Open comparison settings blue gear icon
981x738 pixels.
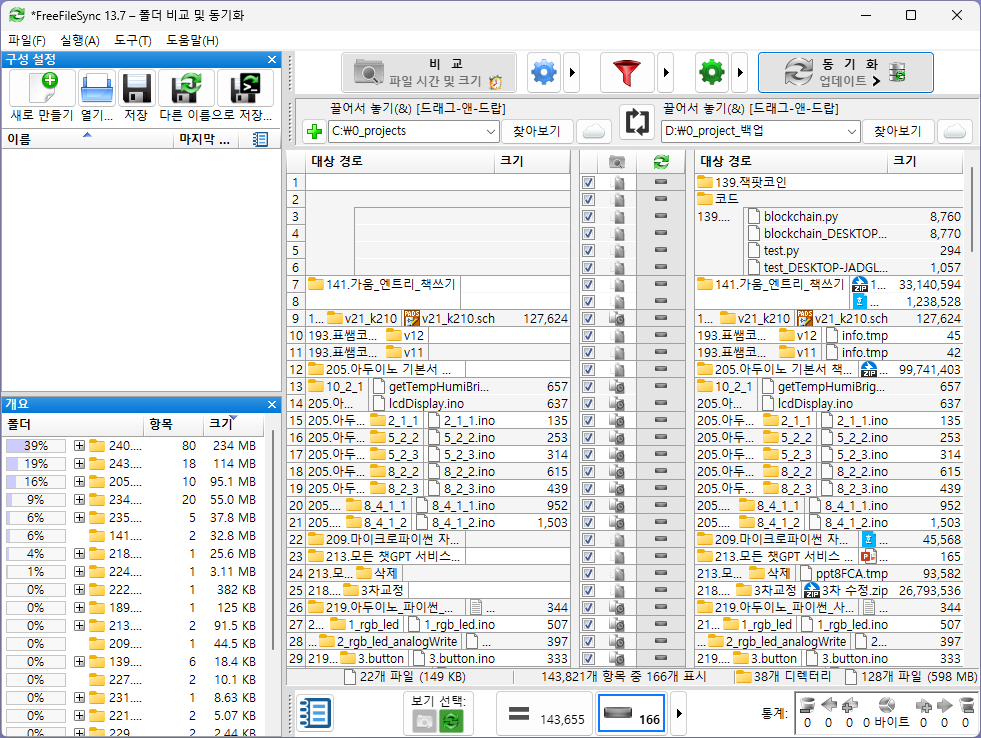click(544, 73)
